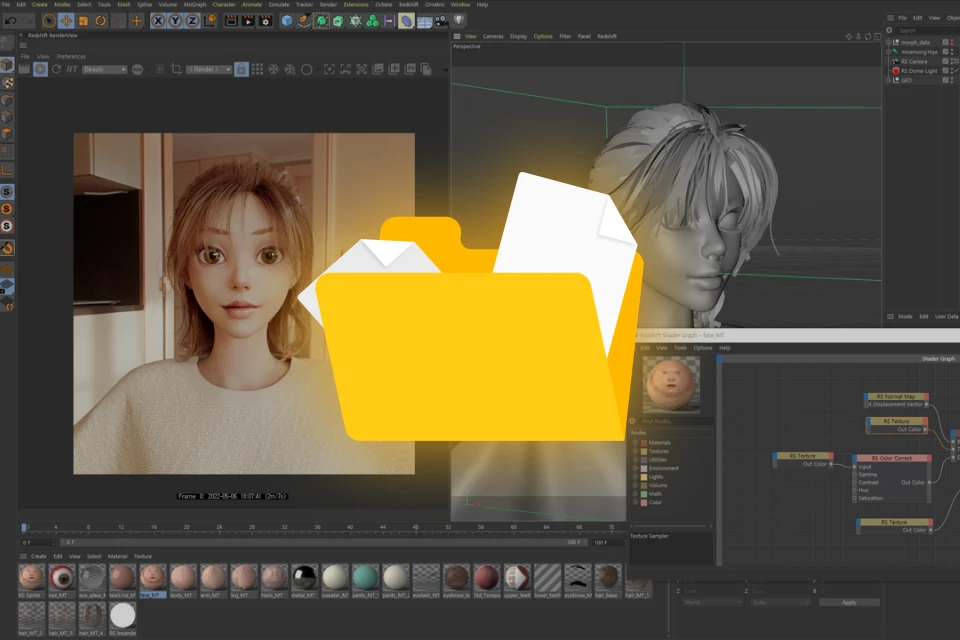Activate the Scale tool
Image resolution: width=960 pixels, height=640 pixels.
[83, 21]
